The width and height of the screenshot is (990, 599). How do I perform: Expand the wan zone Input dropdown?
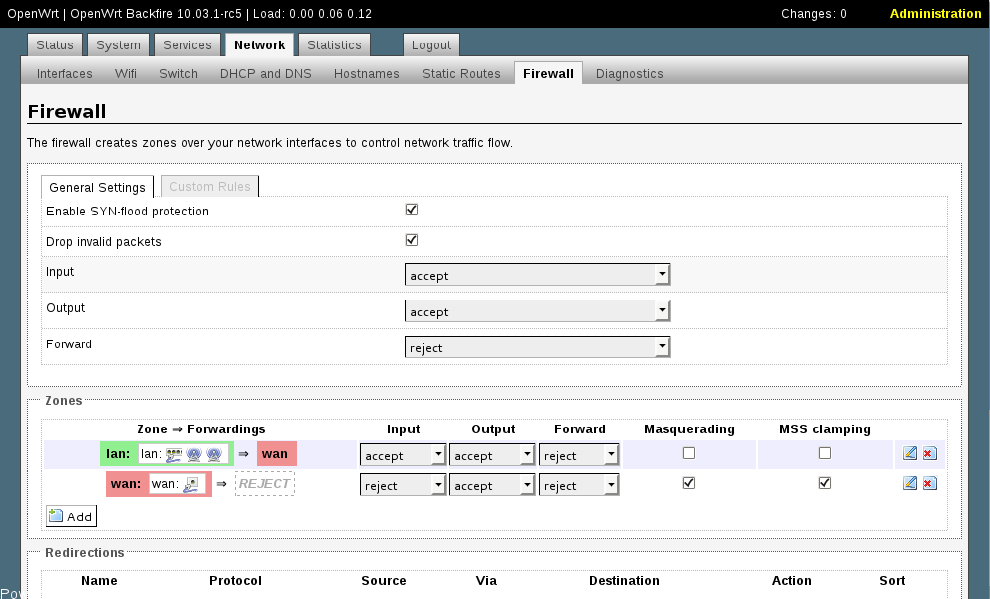[402, 485]
